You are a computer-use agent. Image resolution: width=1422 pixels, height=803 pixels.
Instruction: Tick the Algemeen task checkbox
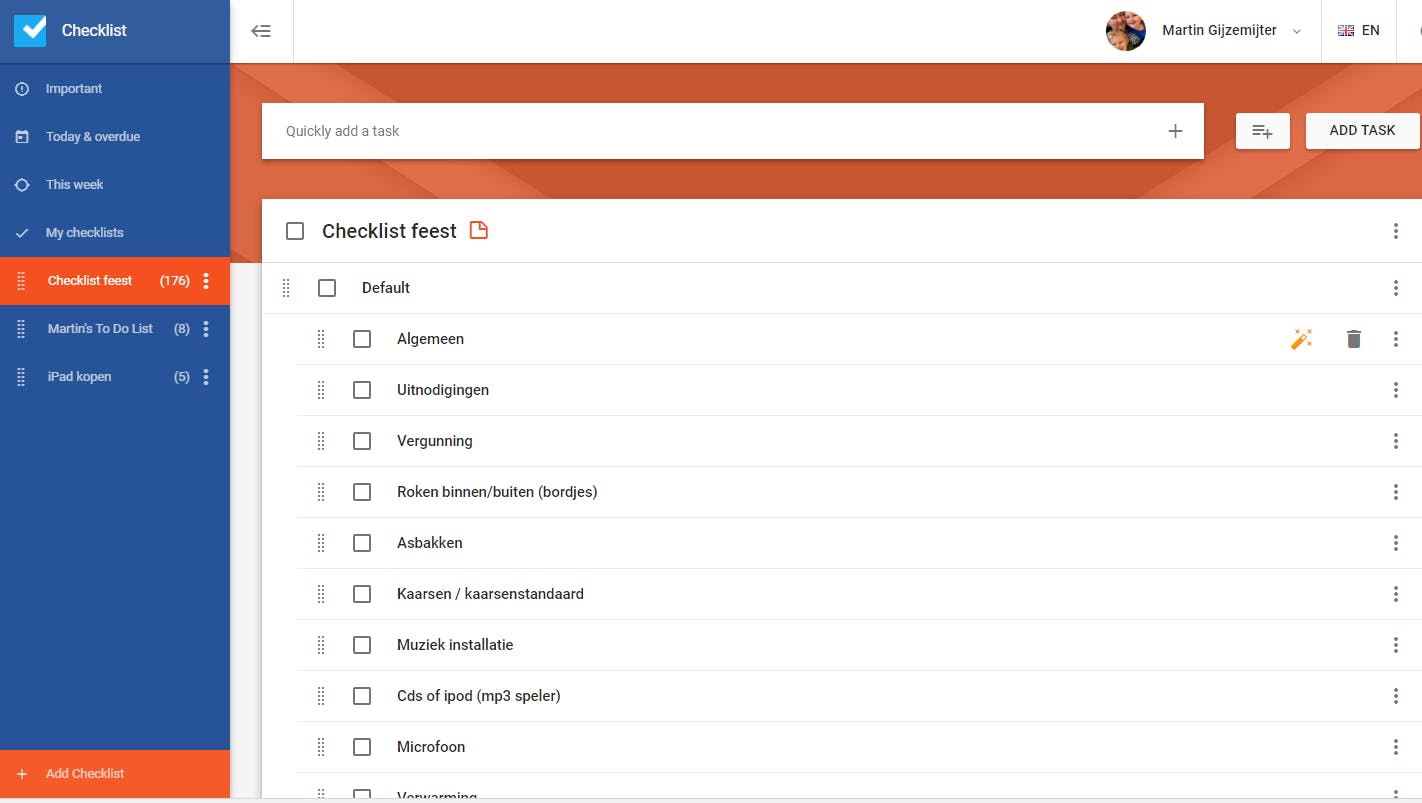(x=362, y=339)
